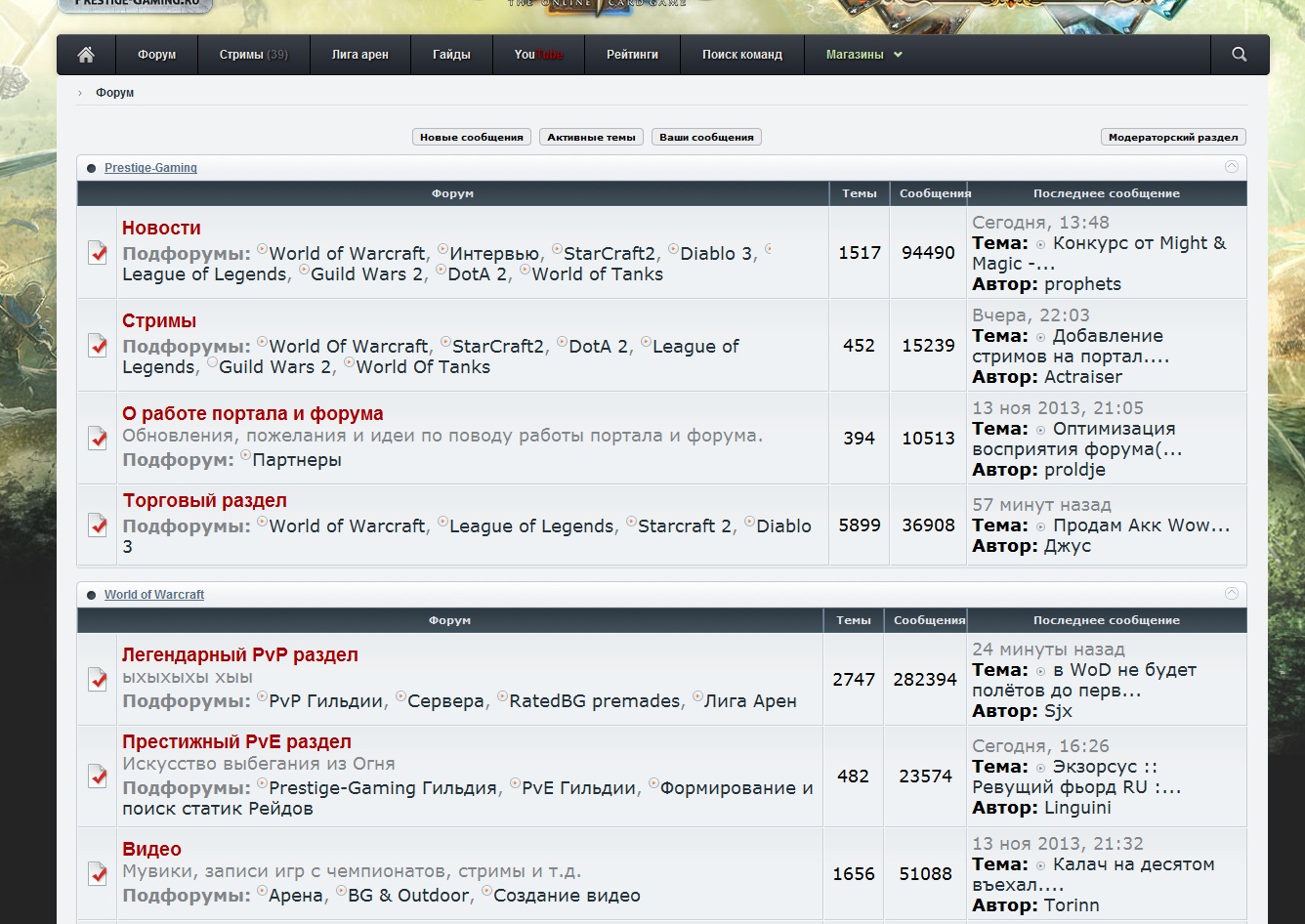
Task: Click the status icon of the Новости forum
Action: pyautogui.click(x=98, y=253)
